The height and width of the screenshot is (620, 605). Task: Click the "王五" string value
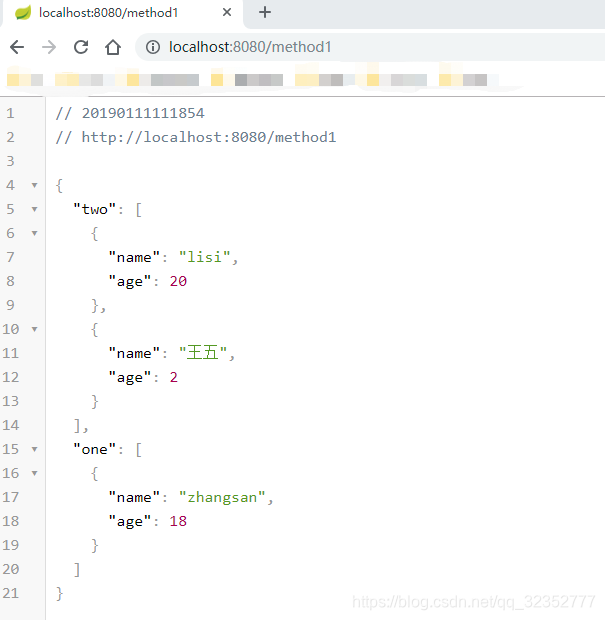point(203,353)
